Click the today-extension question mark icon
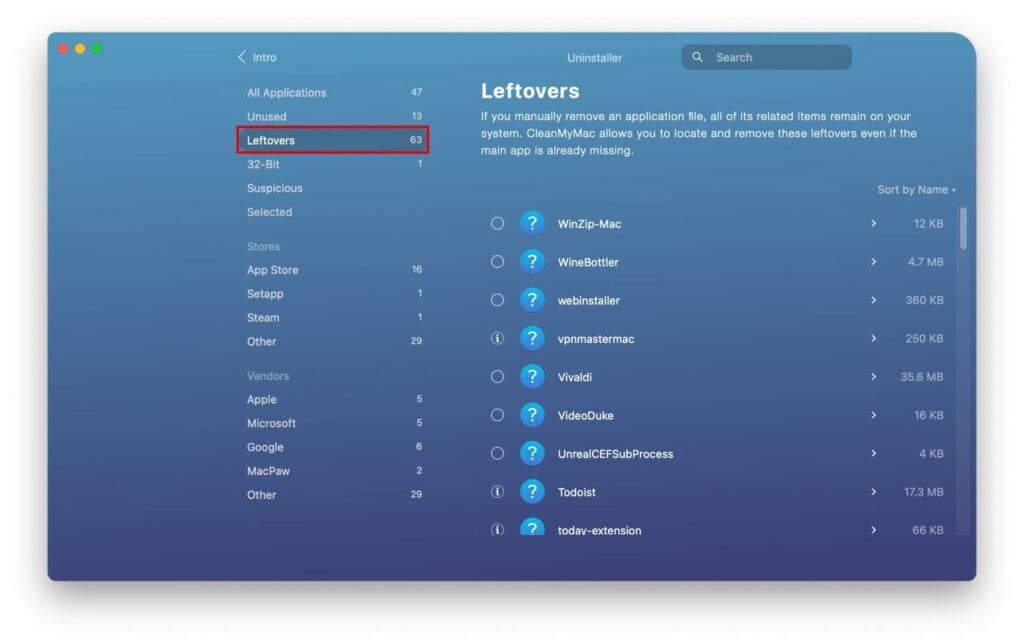1024x644 pixels. pyautogui.click(x=532, y=527)
